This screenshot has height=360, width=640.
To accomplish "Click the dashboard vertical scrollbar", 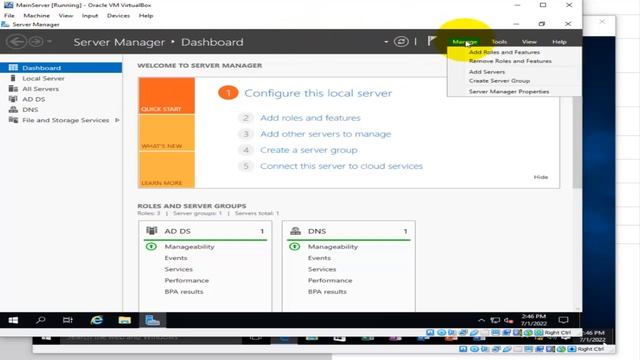I will (x=577, y=143).
